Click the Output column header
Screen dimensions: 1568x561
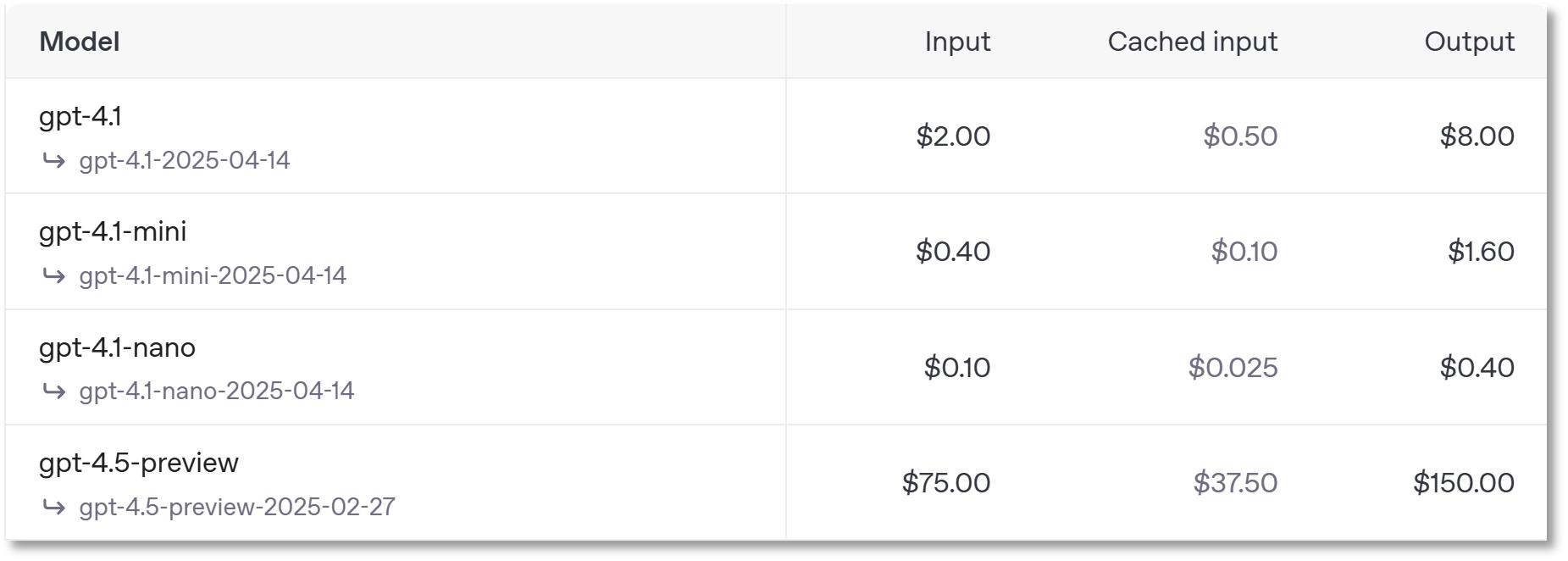(1469, 42)
